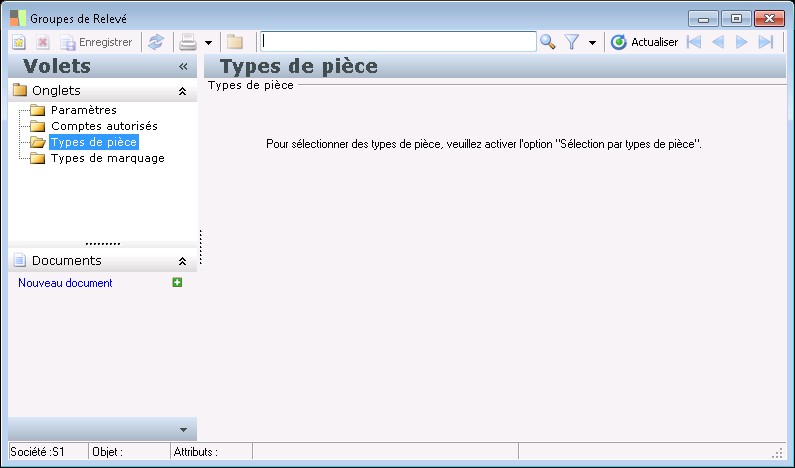Click the Documents section header
This screenshot has width=795, height=468.
tap(102, 261)
